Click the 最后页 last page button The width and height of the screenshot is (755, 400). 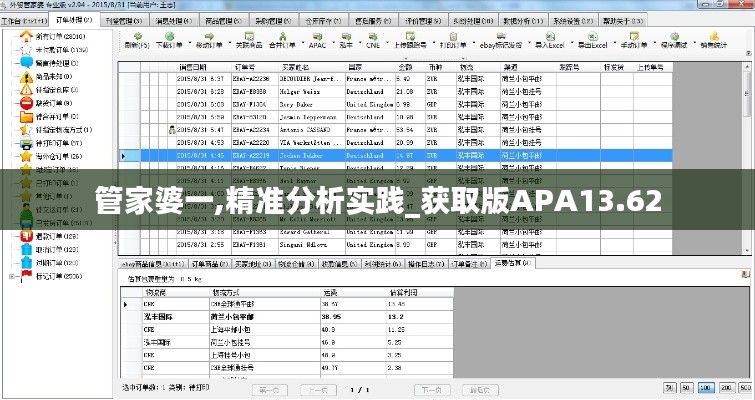(480, 389)
